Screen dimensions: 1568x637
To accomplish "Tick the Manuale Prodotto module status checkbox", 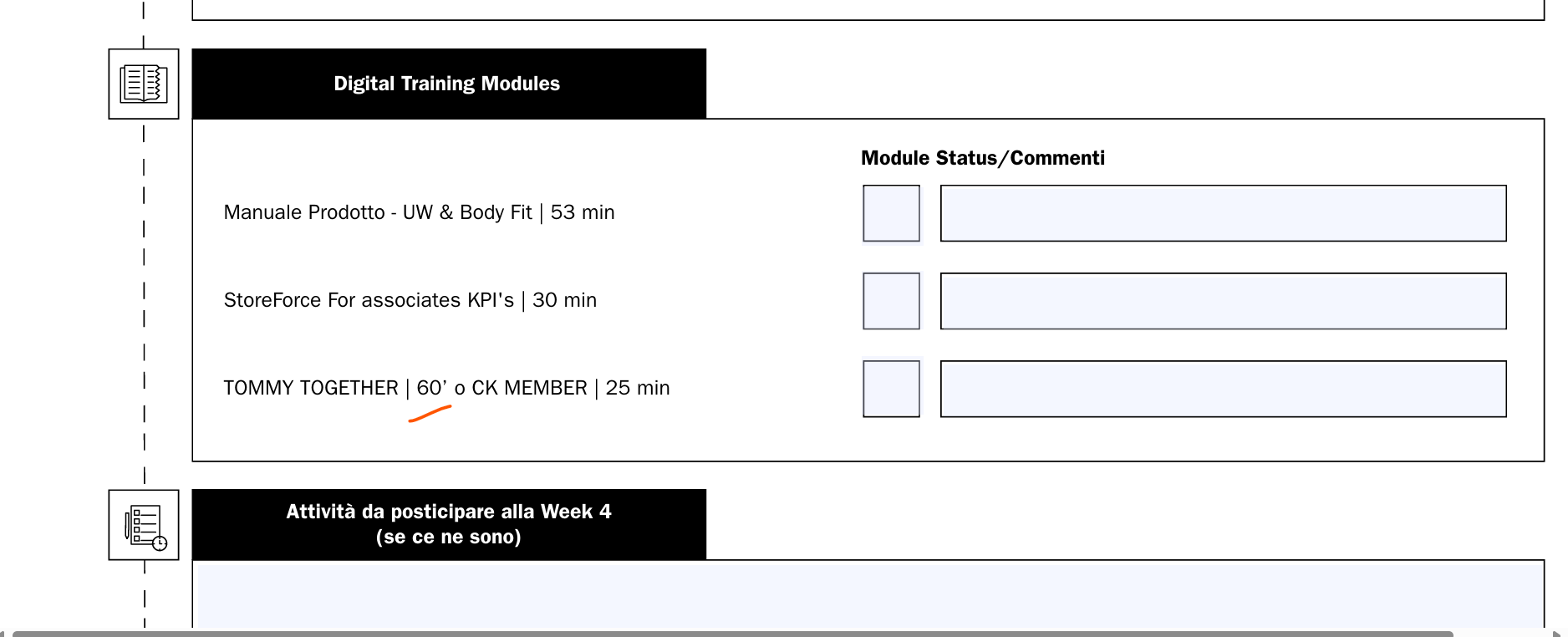I will (x=891, y=213).
